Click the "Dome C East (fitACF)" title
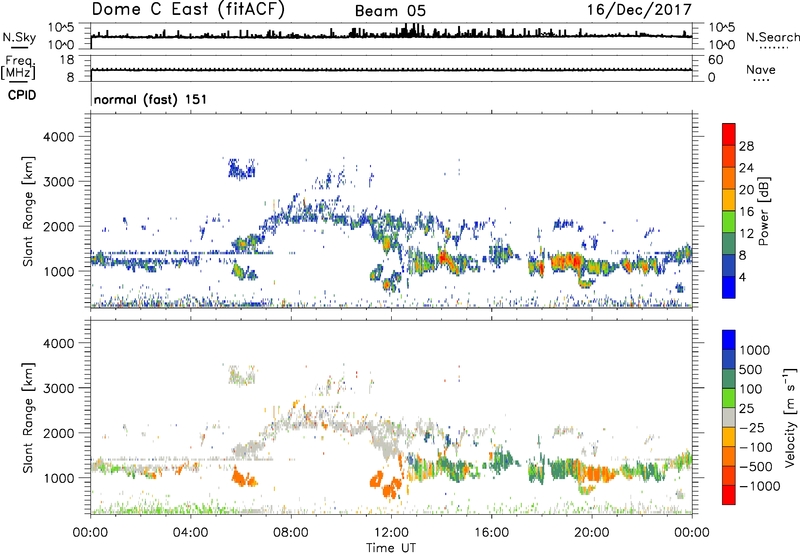This screenshot has height=554, width=800. [x=188, y=9]
